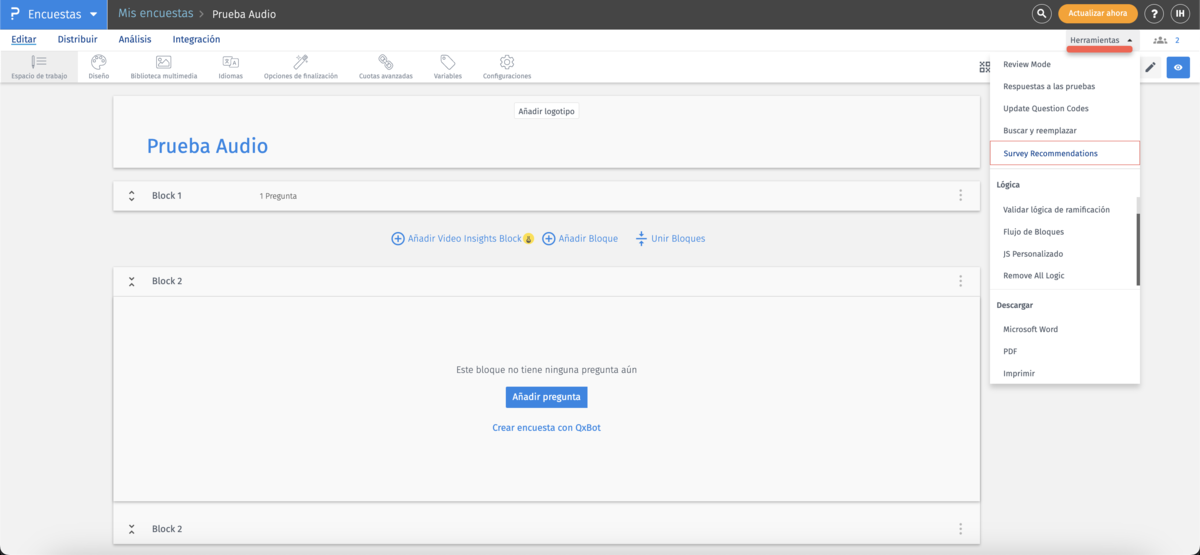Open the Espacio de trabajo workspace tool

point(39,67)
